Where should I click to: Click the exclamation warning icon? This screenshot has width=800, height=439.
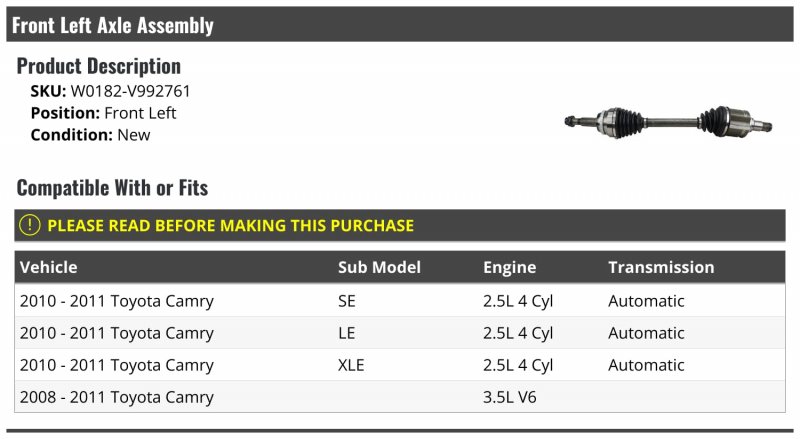click(30, 226)
